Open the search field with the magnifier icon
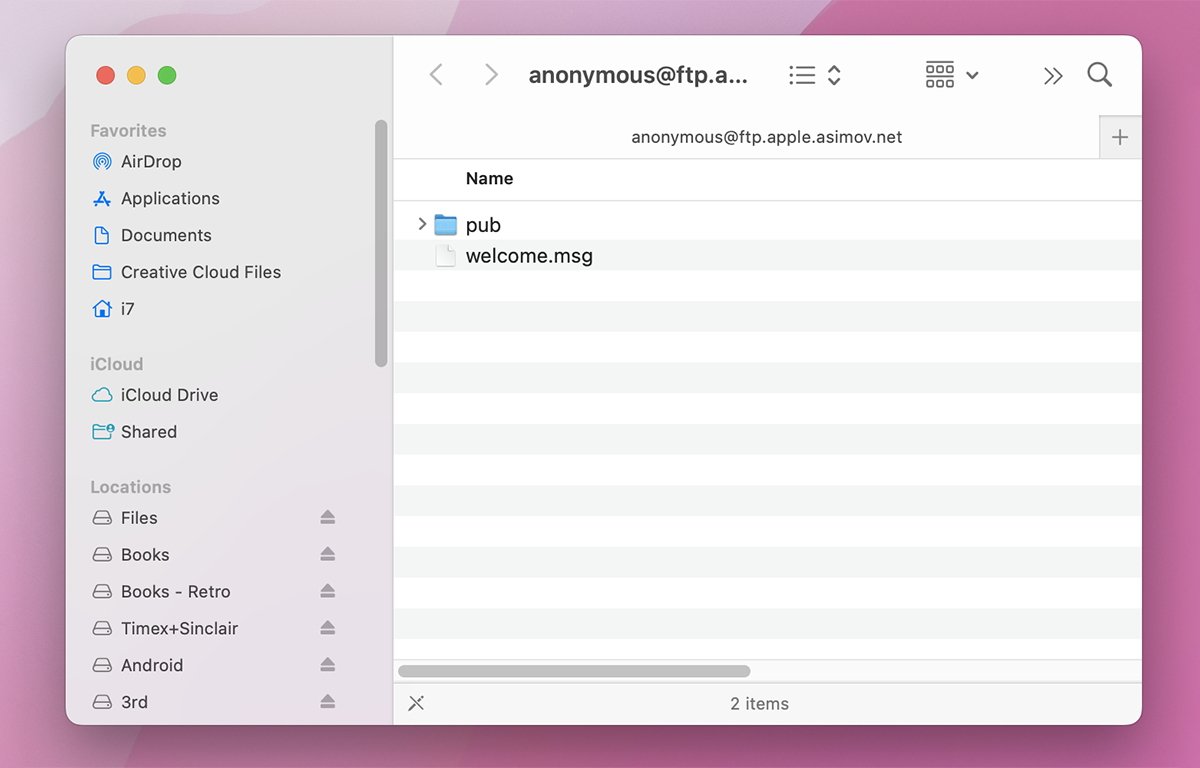 tap(1099, 74)
